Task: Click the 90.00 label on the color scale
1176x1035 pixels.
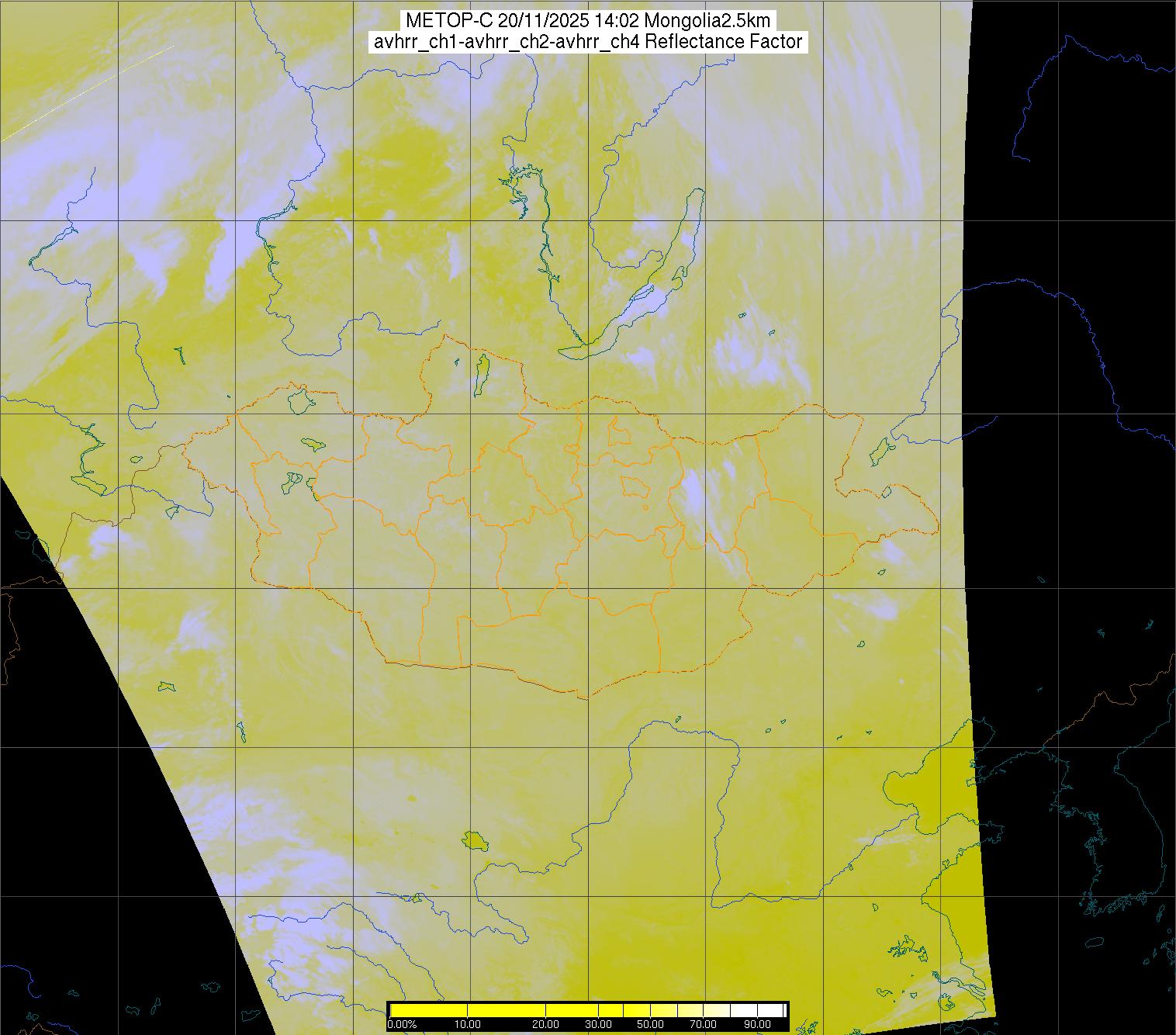Action: pyautogui.click(x=756, y=1025)
